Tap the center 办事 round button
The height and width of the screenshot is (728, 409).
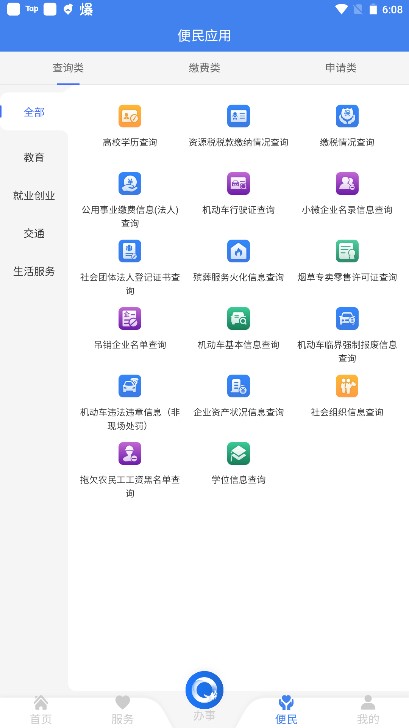pos(204,690)
